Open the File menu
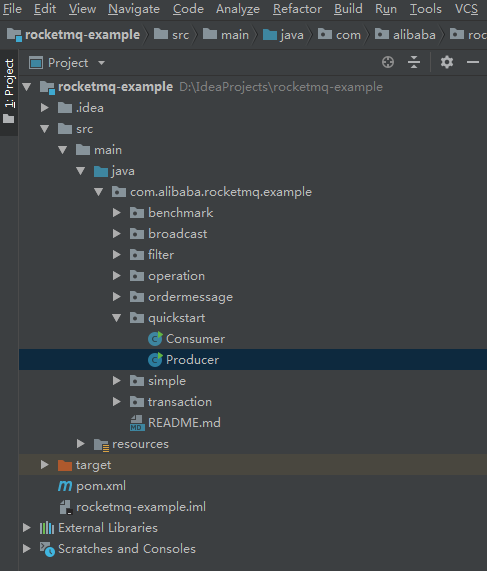 [12, 9]
